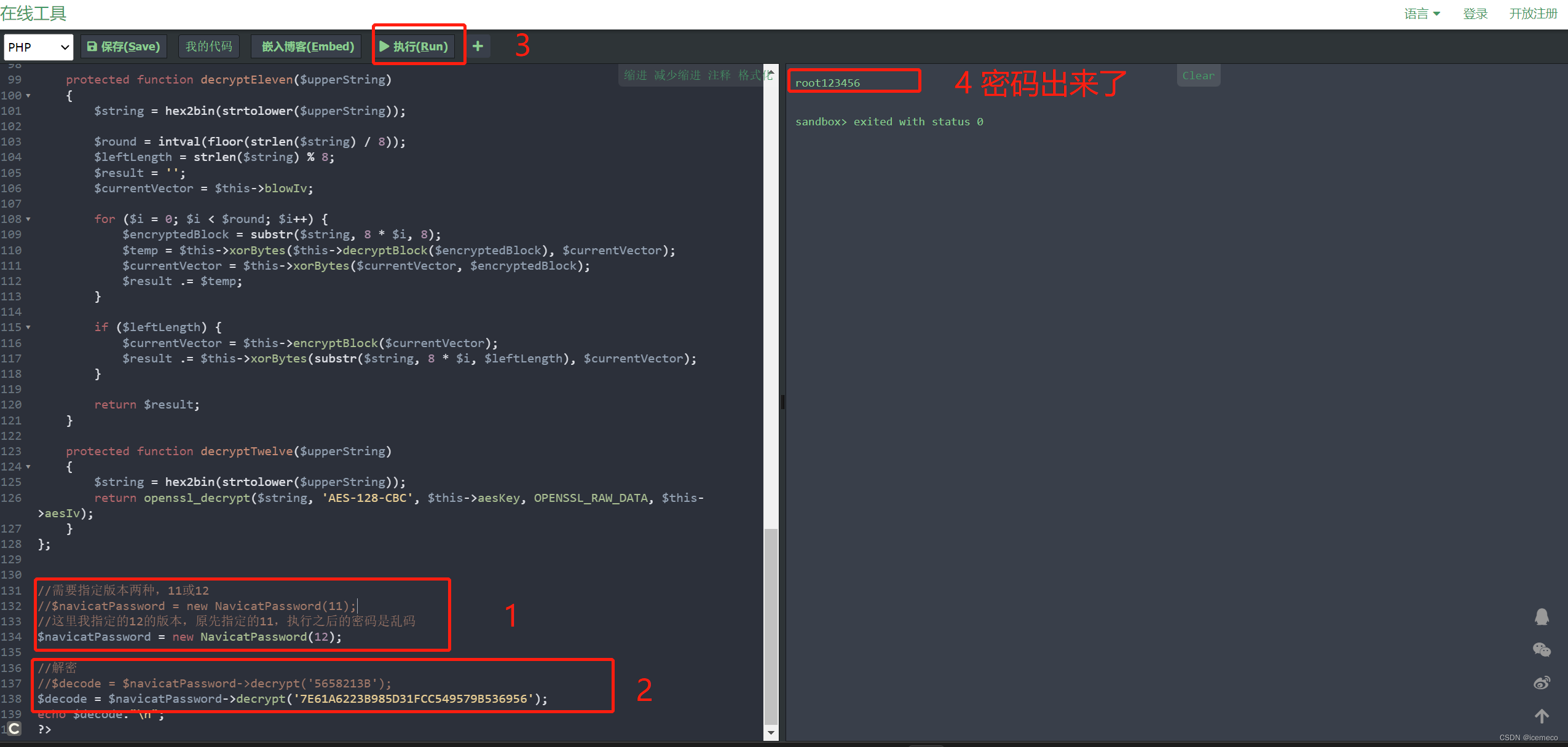Click 'decryptEleven' function name on line 99
Viewport: 1568px width, 747px height.
246,80
